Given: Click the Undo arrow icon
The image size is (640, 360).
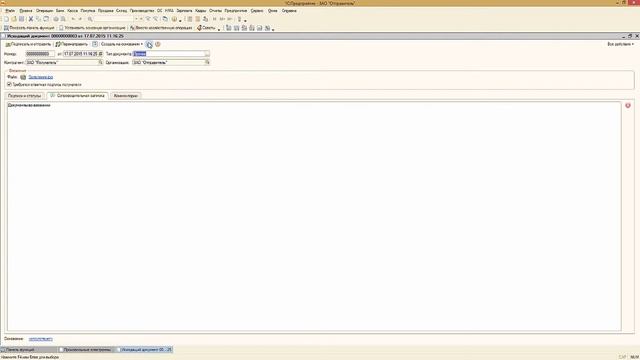Looking at the screenshot, I should 73,19.
